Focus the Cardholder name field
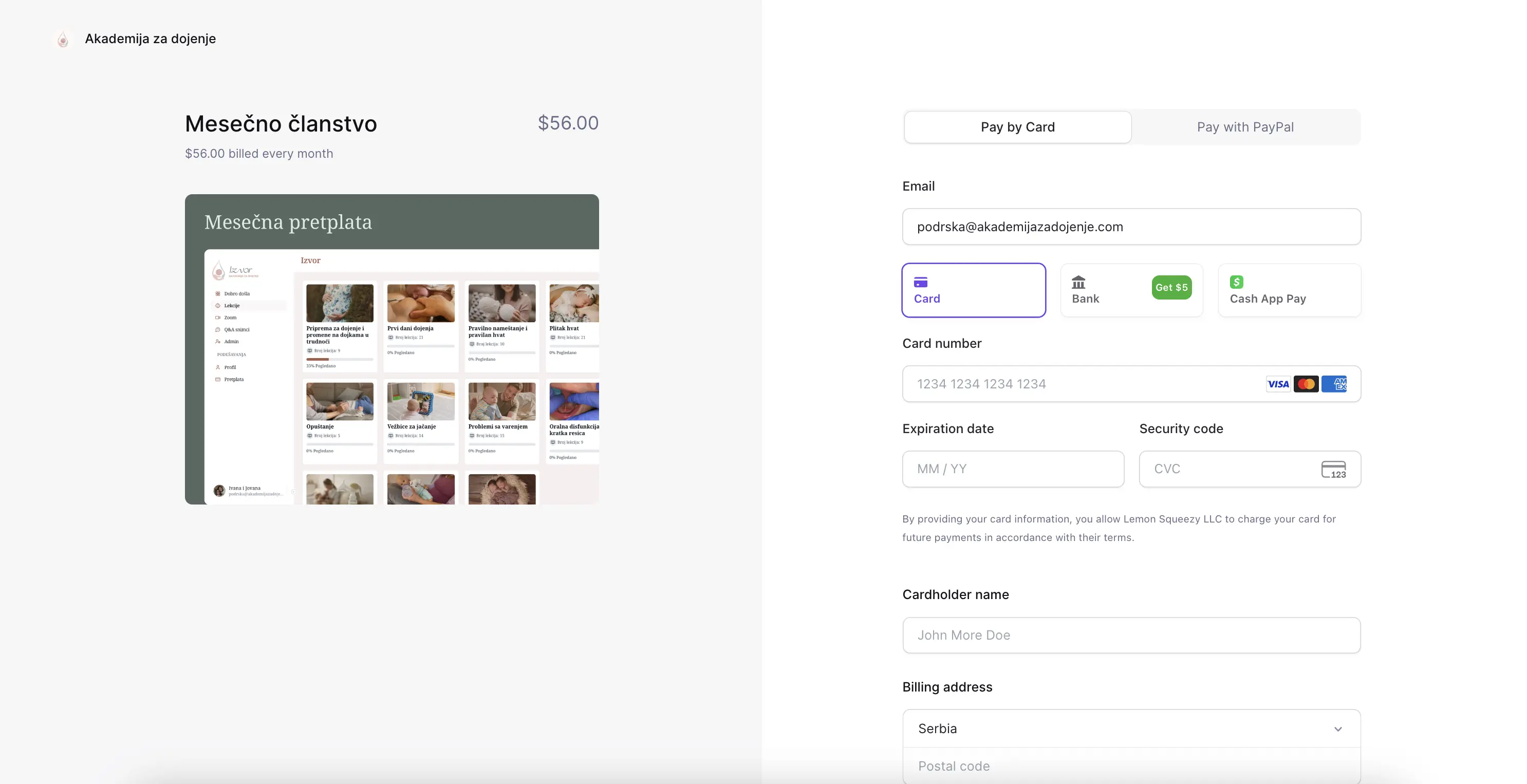The image size is (1527, 784). pos(1131,635)
